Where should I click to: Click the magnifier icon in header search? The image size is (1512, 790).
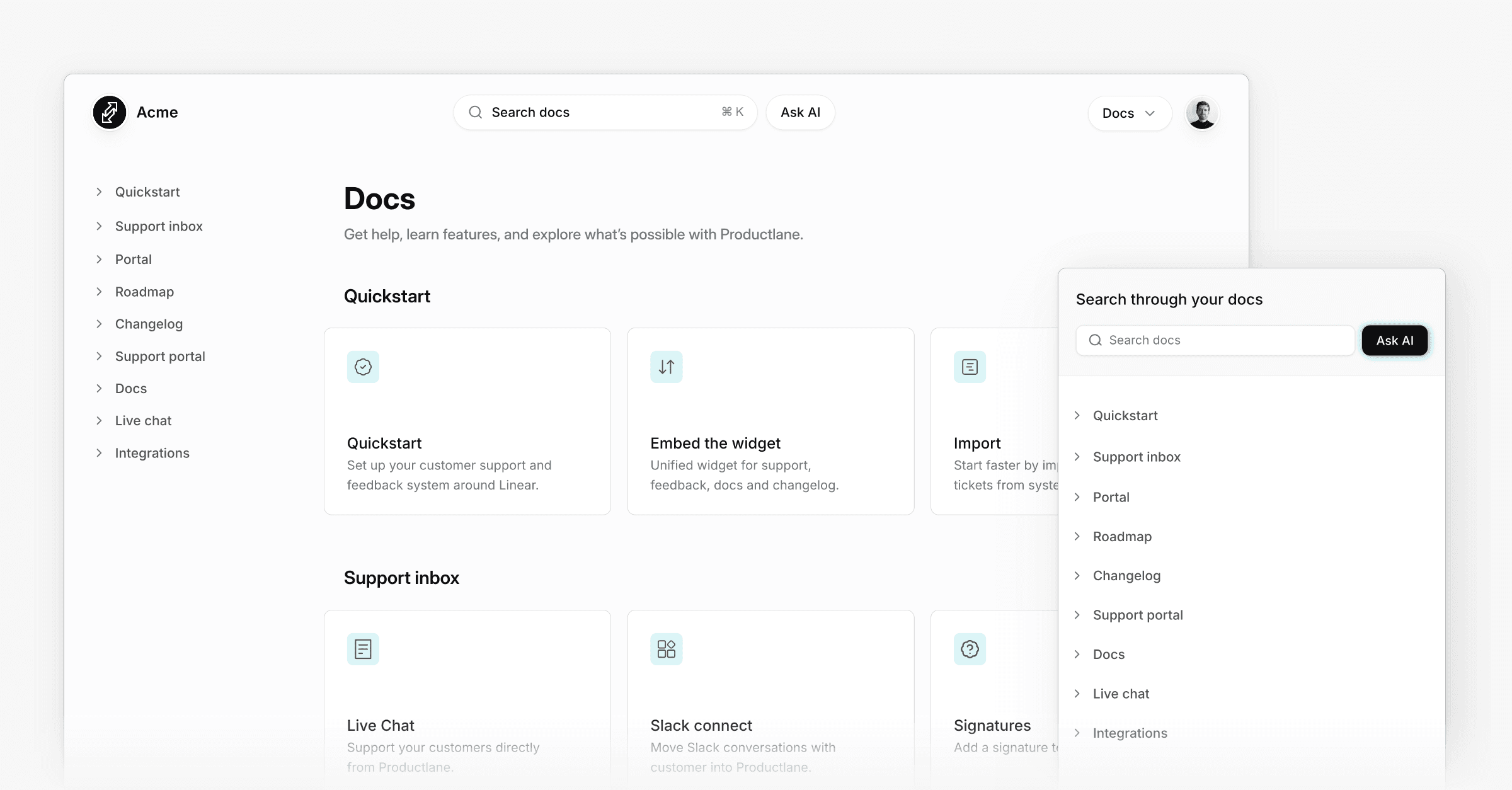tap(476, 112)
